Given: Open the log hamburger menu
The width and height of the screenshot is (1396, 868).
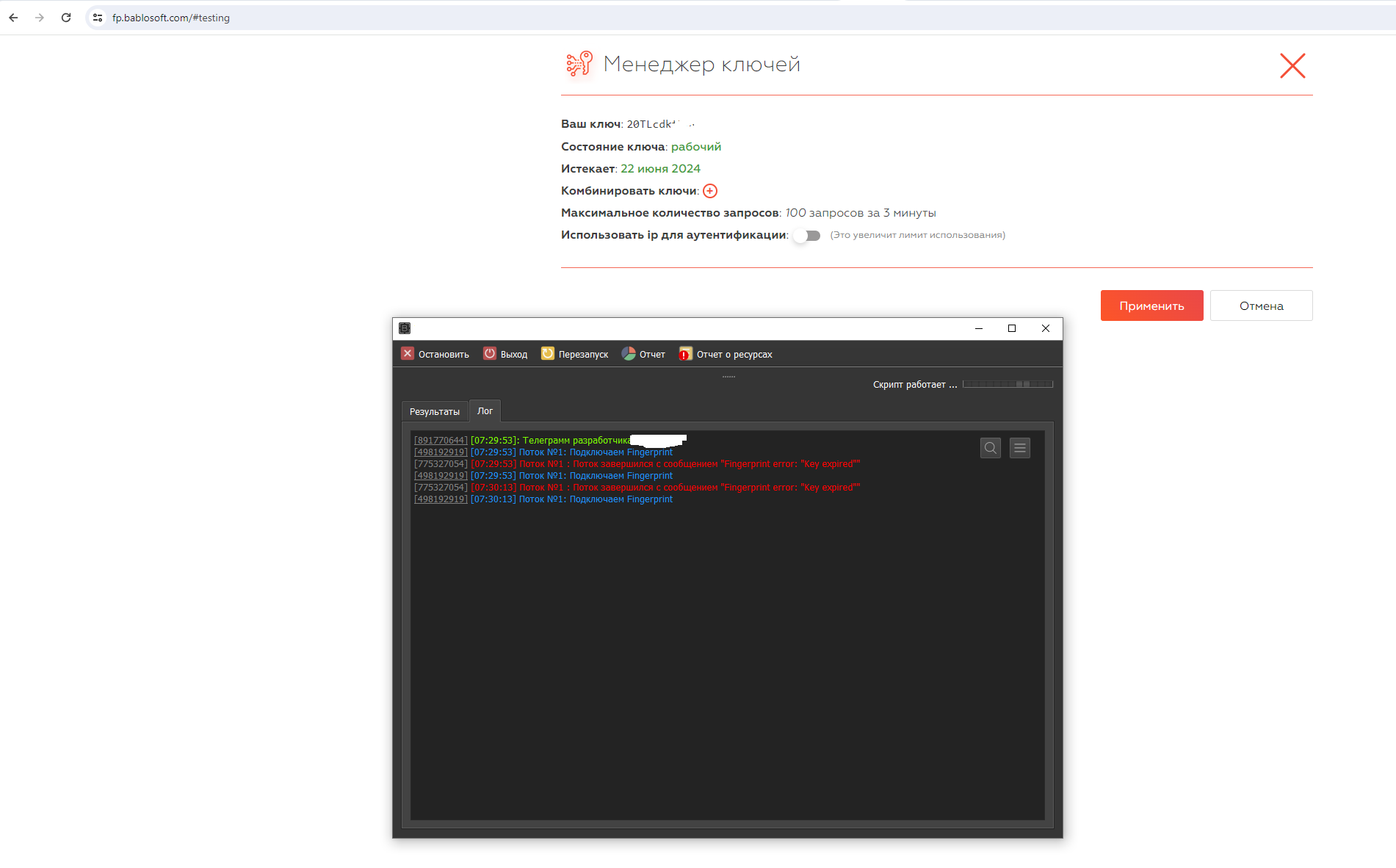Looking at the screenshot, I should [1019, 448].
